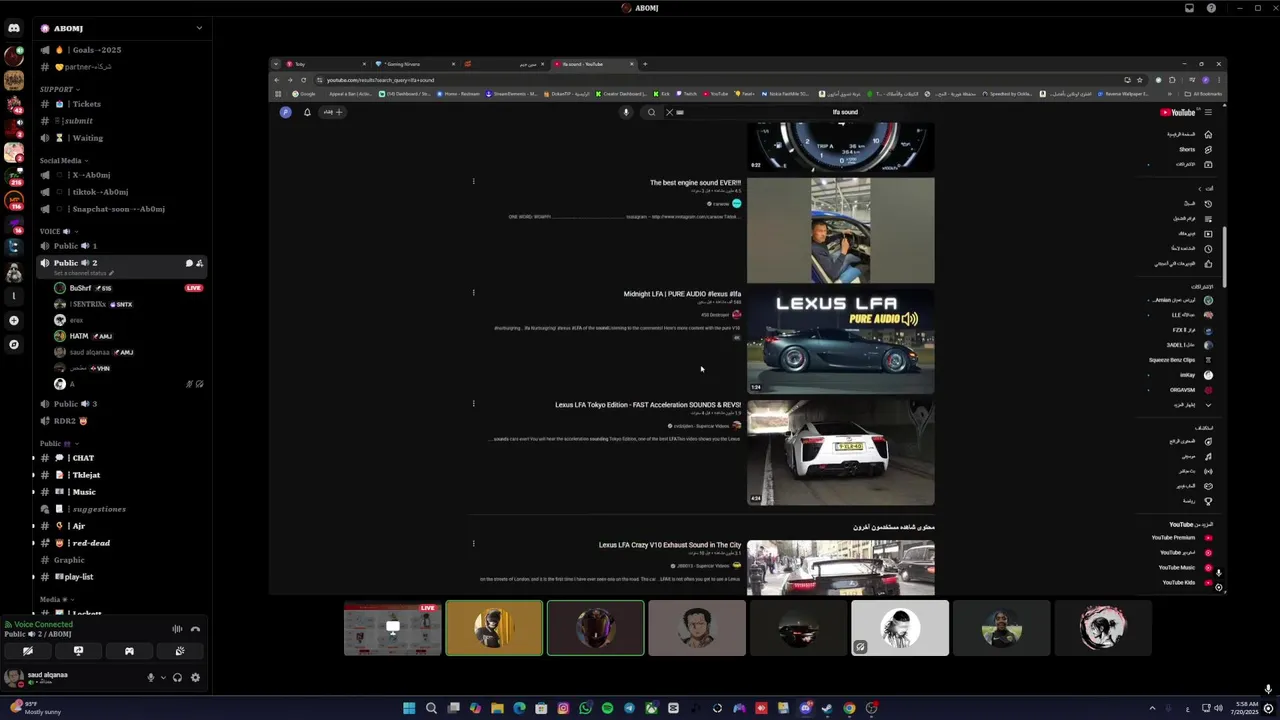Open the play-list channel

tap(120, 577)
